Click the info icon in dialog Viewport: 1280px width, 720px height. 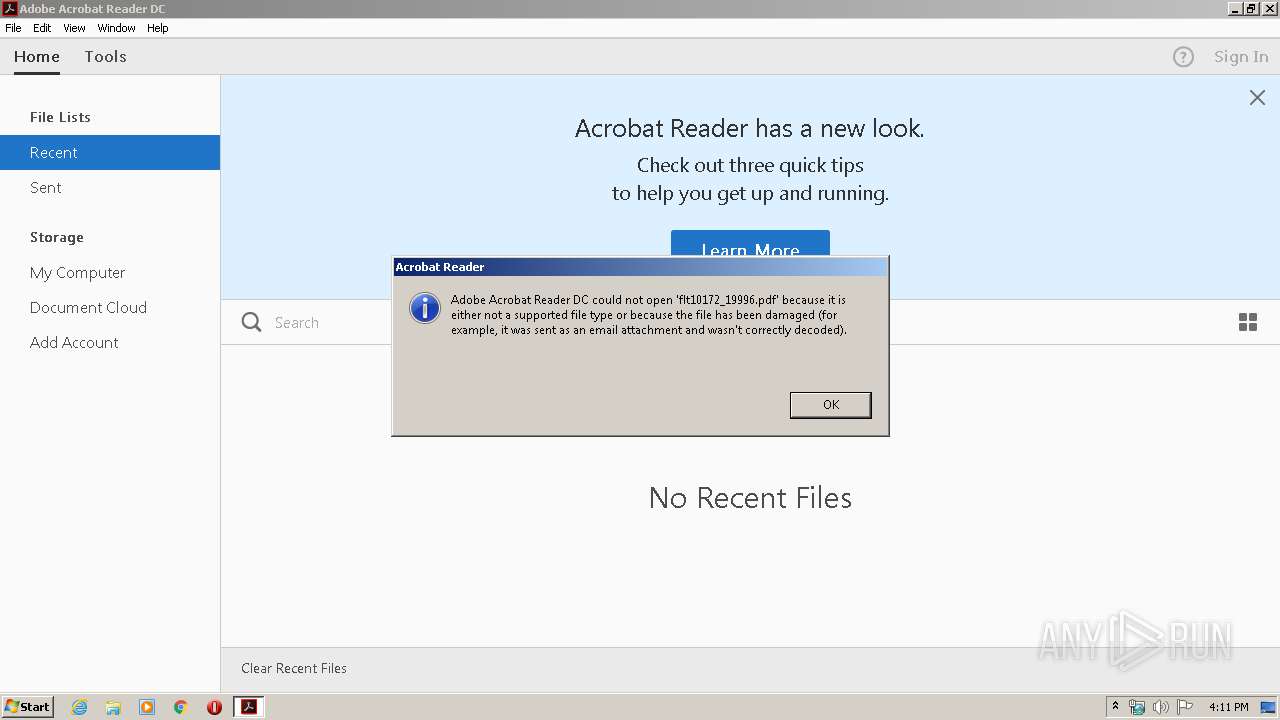coord(425,308)
